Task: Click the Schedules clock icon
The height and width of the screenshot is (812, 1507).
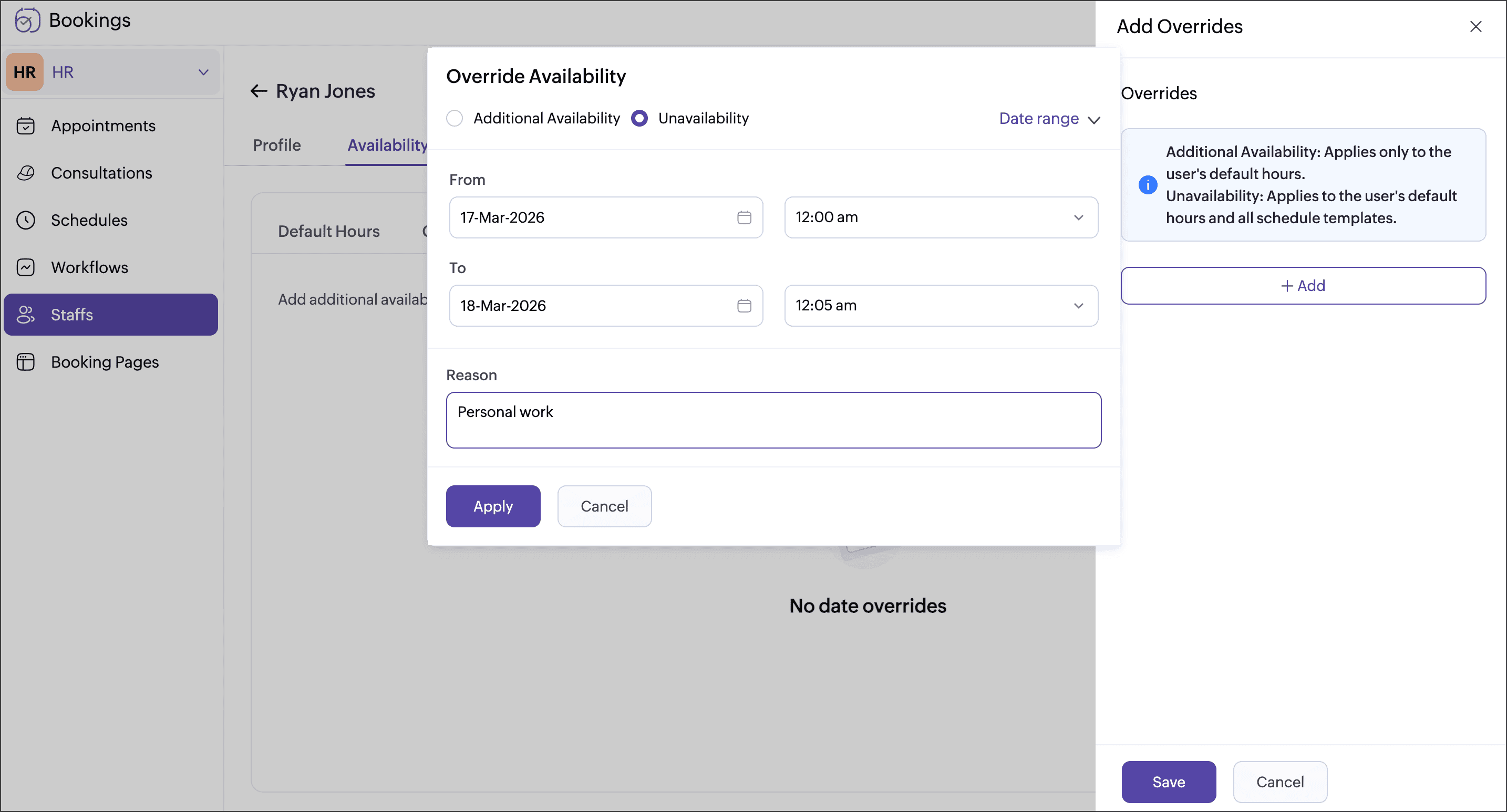Action: [25, 221]
